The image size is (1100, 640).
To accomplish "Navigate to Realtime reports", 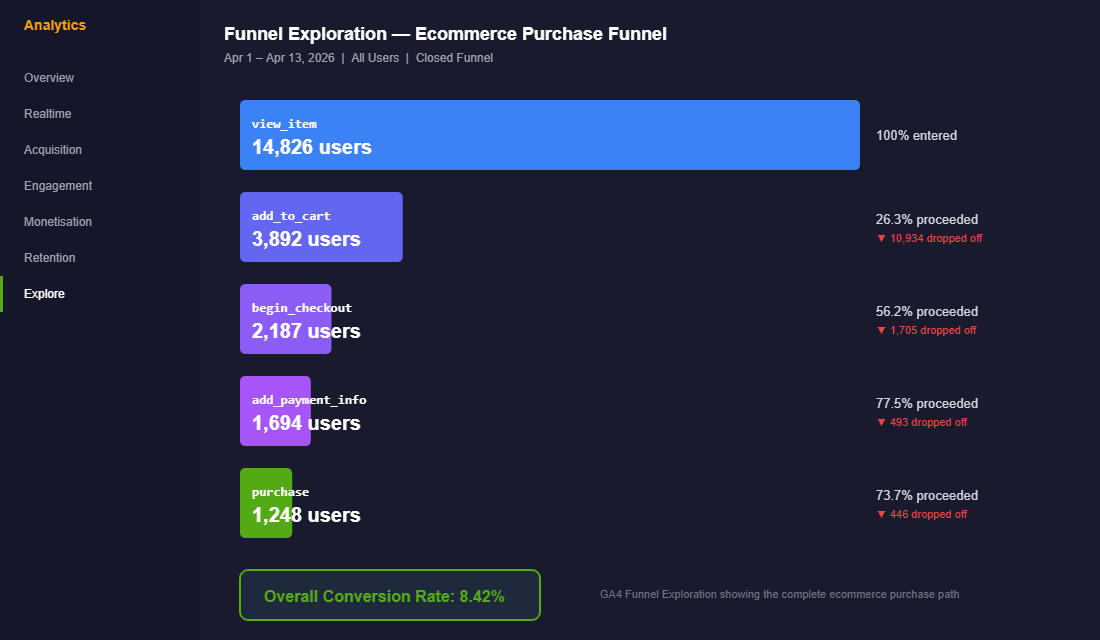I will pyautogui.click(x=48, y=113).
